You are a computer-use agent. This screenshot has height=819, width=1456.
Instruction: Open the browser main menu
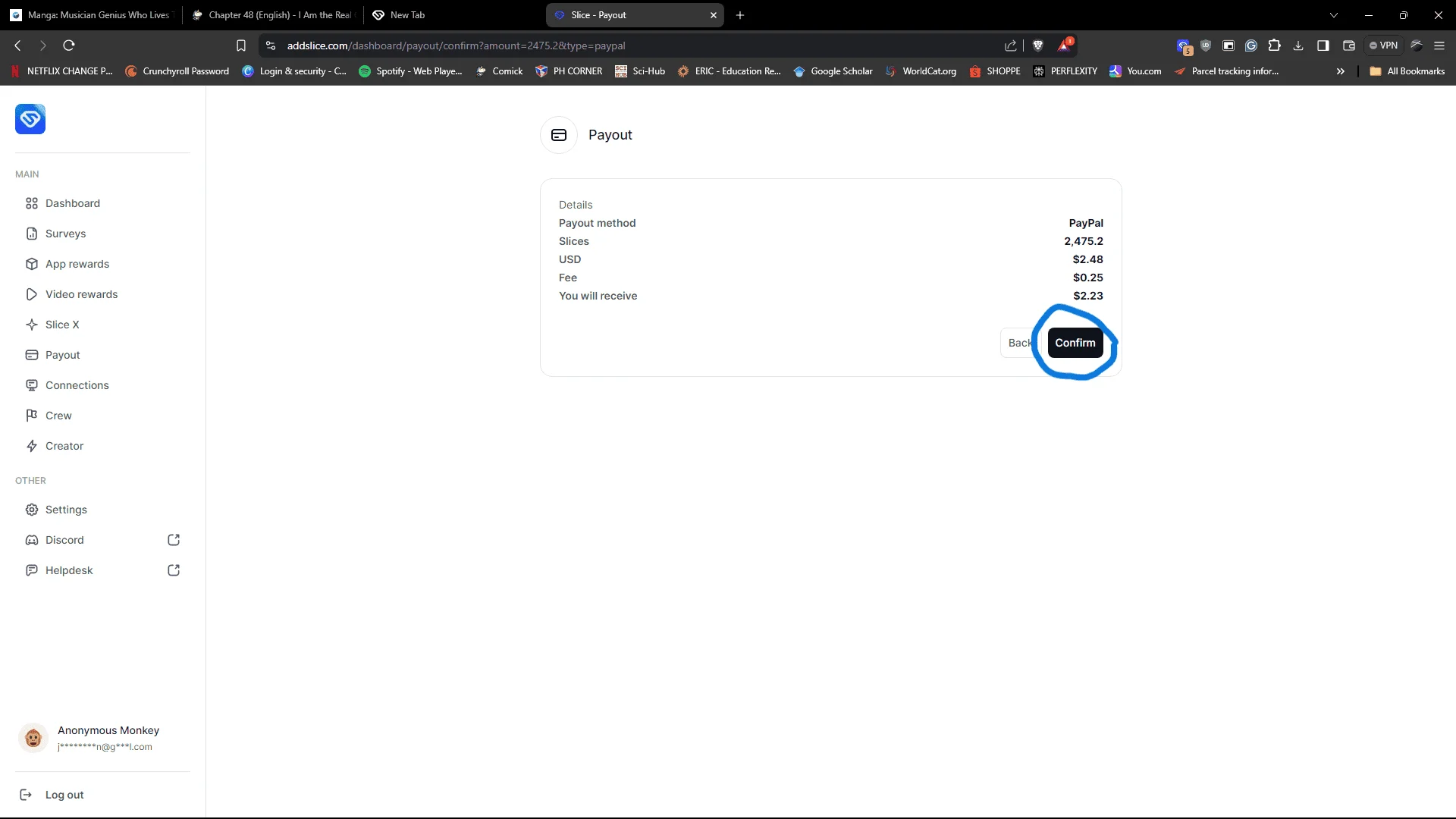(1439, 45)
